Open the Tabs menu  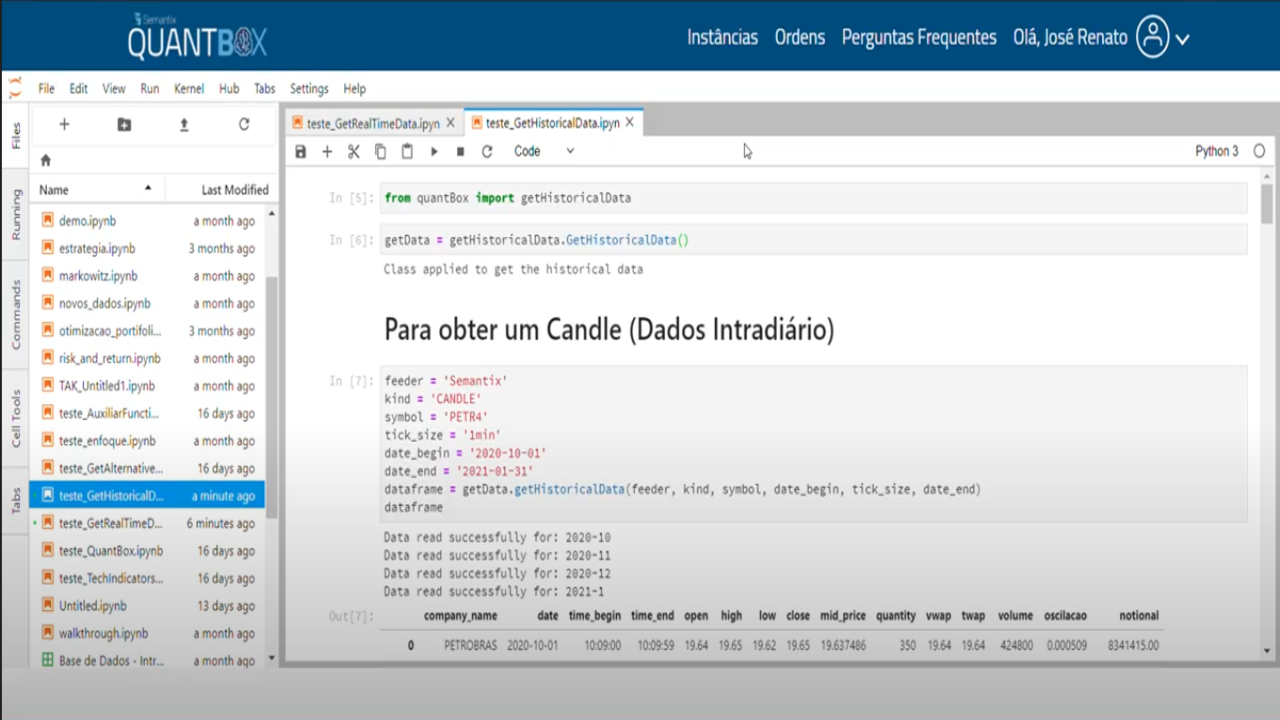(x=264, y=89)
